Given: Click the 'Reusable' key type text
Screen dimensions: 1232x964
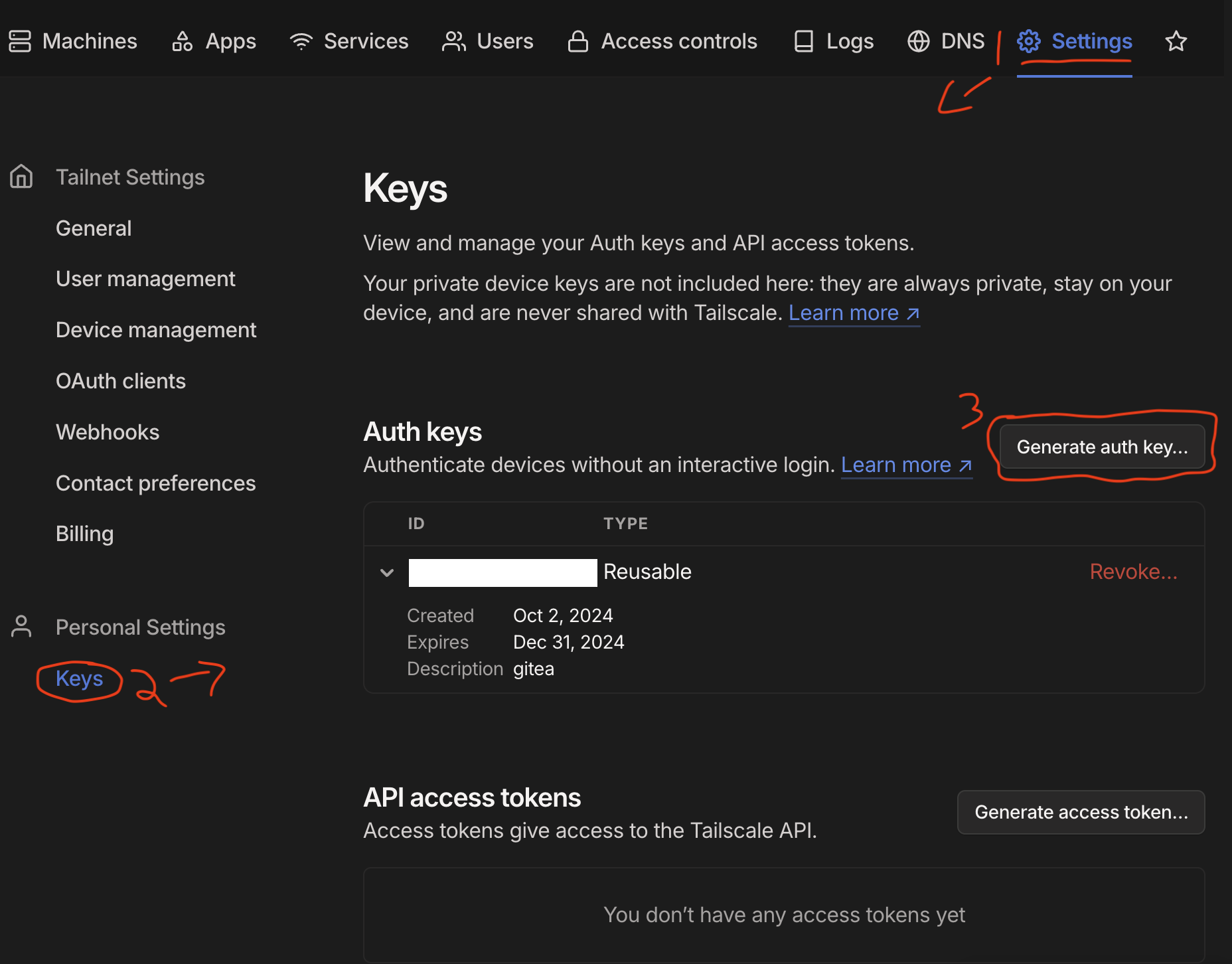Looking at the screenshot, I should (x=647, y=572).
